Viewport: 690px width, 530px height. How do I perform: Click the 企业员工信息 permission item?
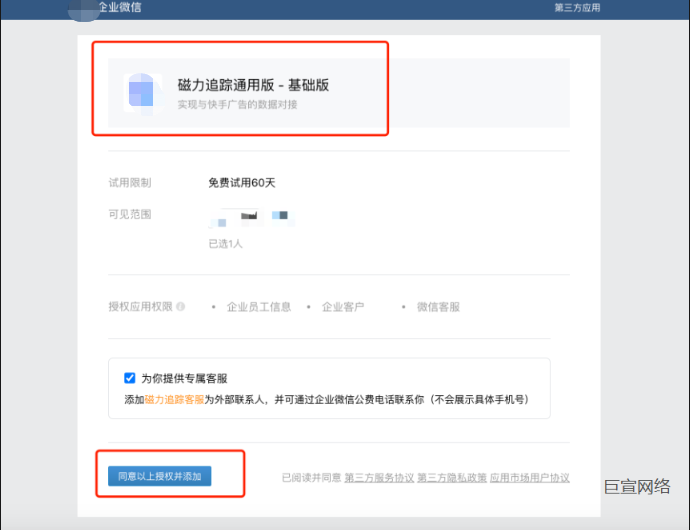click(x=259, y=307)
